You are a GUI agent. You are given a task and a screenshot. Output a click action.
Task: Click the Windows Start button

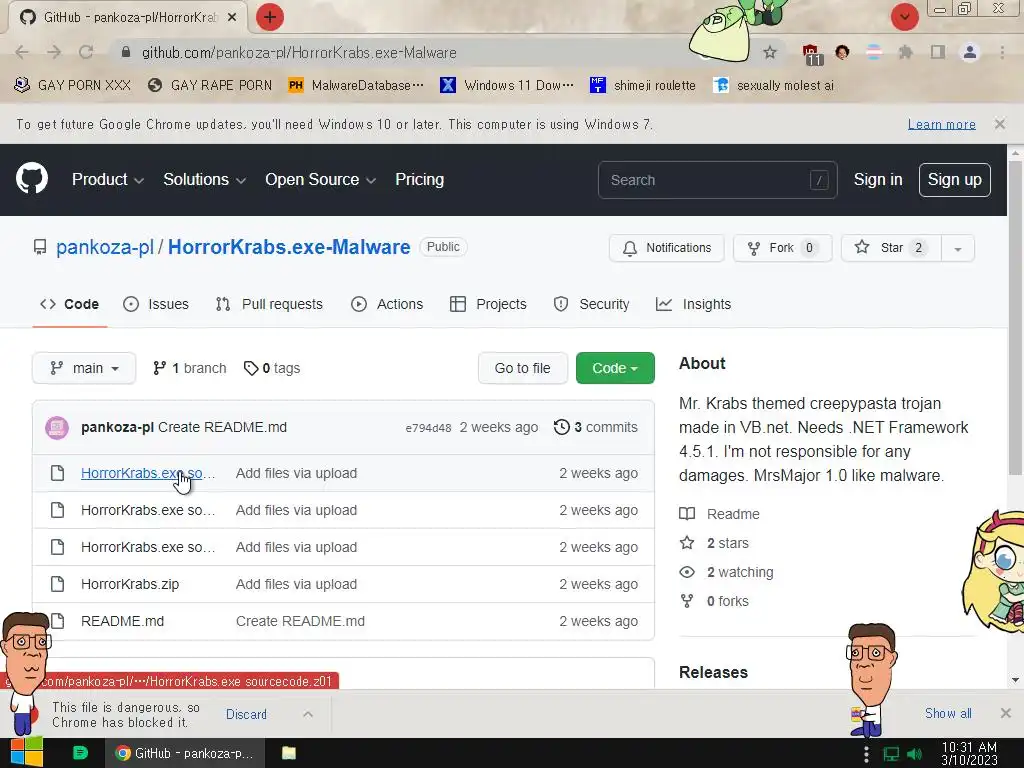point(26,753)
